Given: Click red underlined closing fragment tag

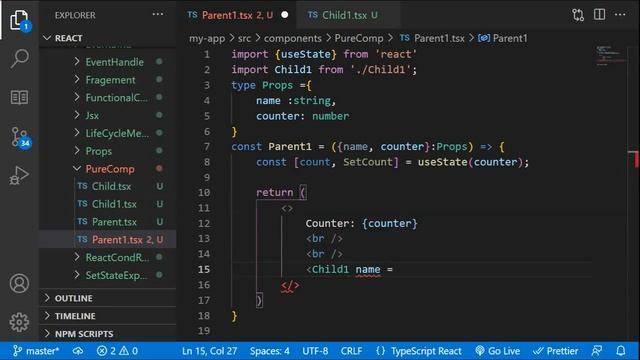Looking at the screenshot, I should click(289, 286).
